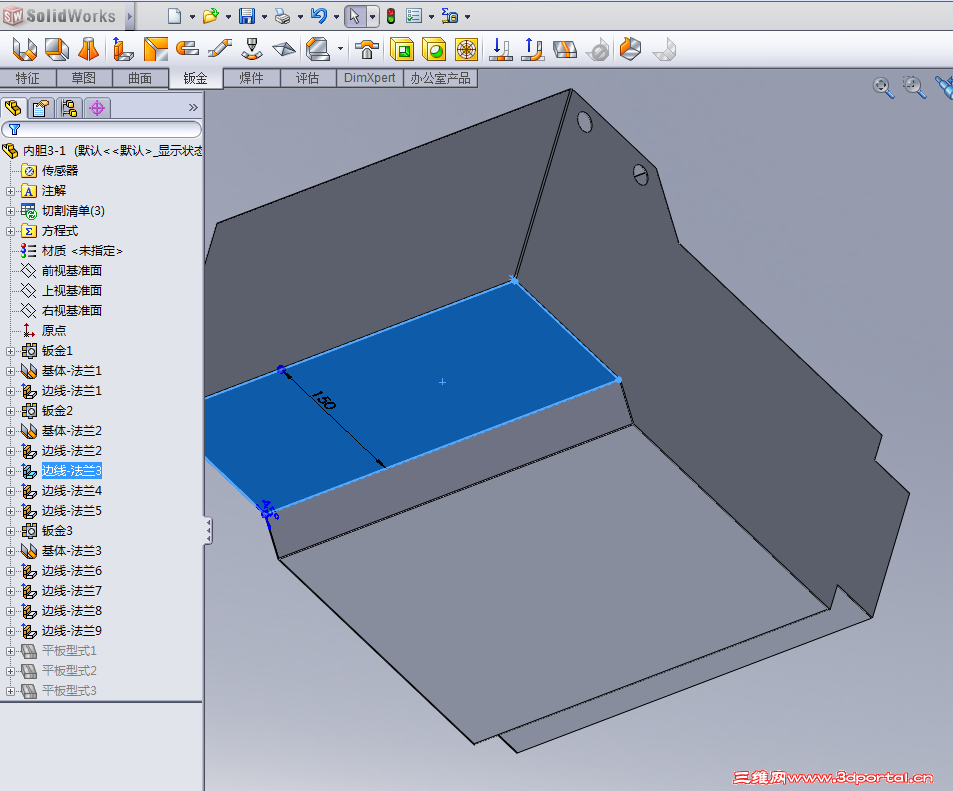This screenshot has height=791, width=953.
Task: Expand the 钣金1 feature node
Action: [x=10, y=351]
